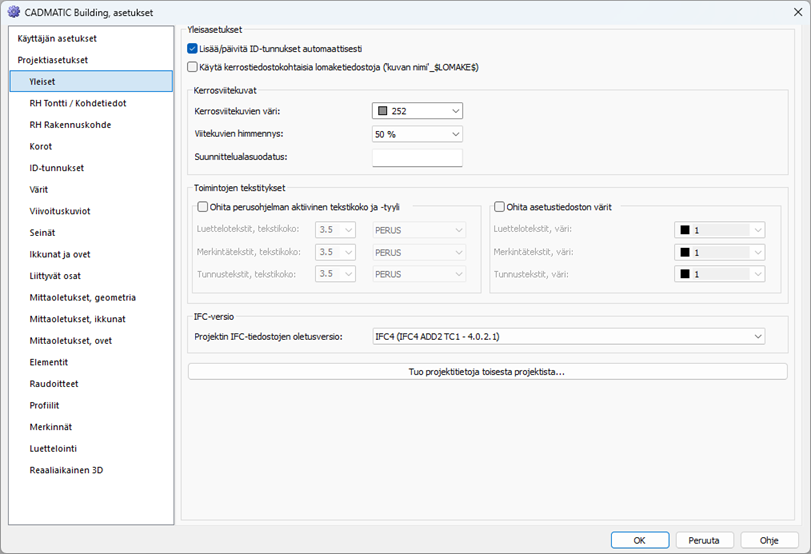Viewport: 811px width, 554px height.
Task: Click the Peruuta button
Action: 704,540
